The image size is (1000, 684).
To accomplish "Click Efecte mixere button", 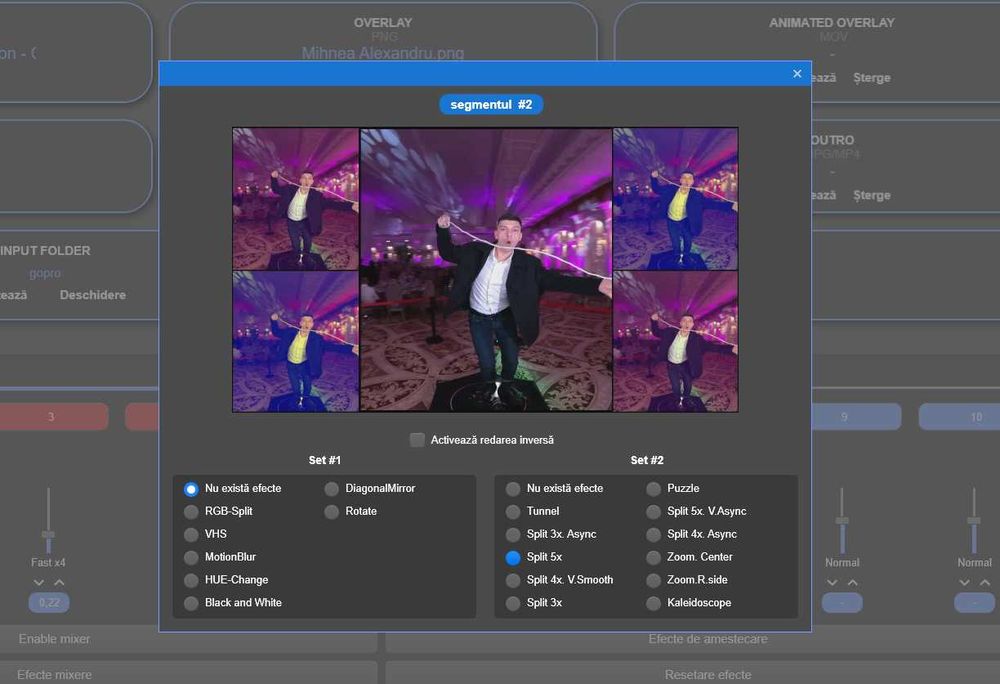I will pos(188,674).
